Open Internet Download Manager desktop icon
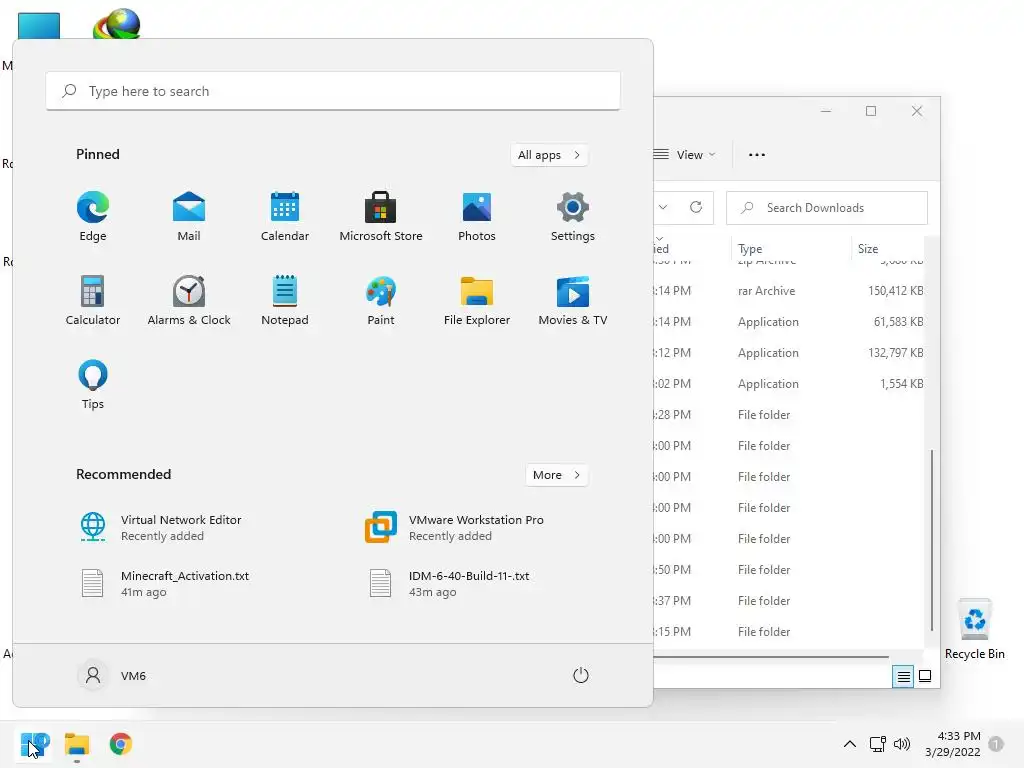 click(117, 24)
